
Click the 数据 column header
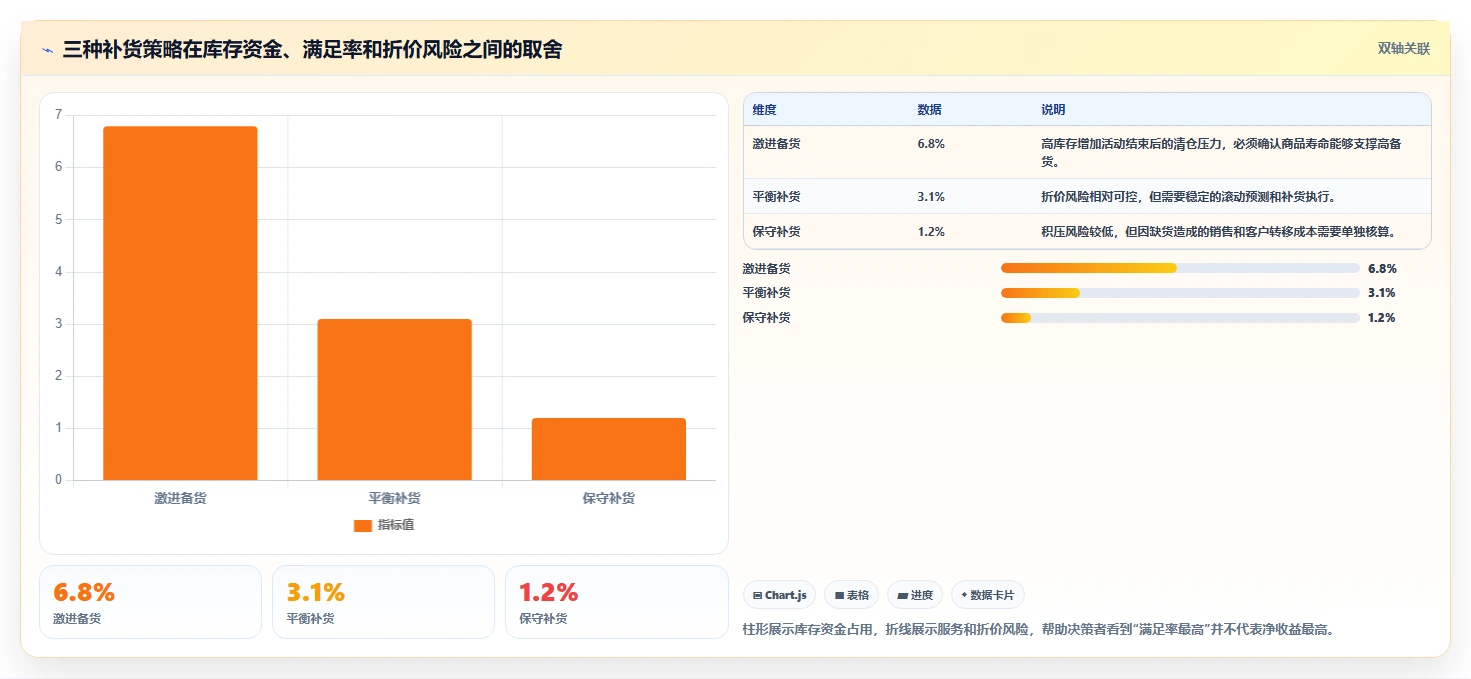(x=929, y=110)
